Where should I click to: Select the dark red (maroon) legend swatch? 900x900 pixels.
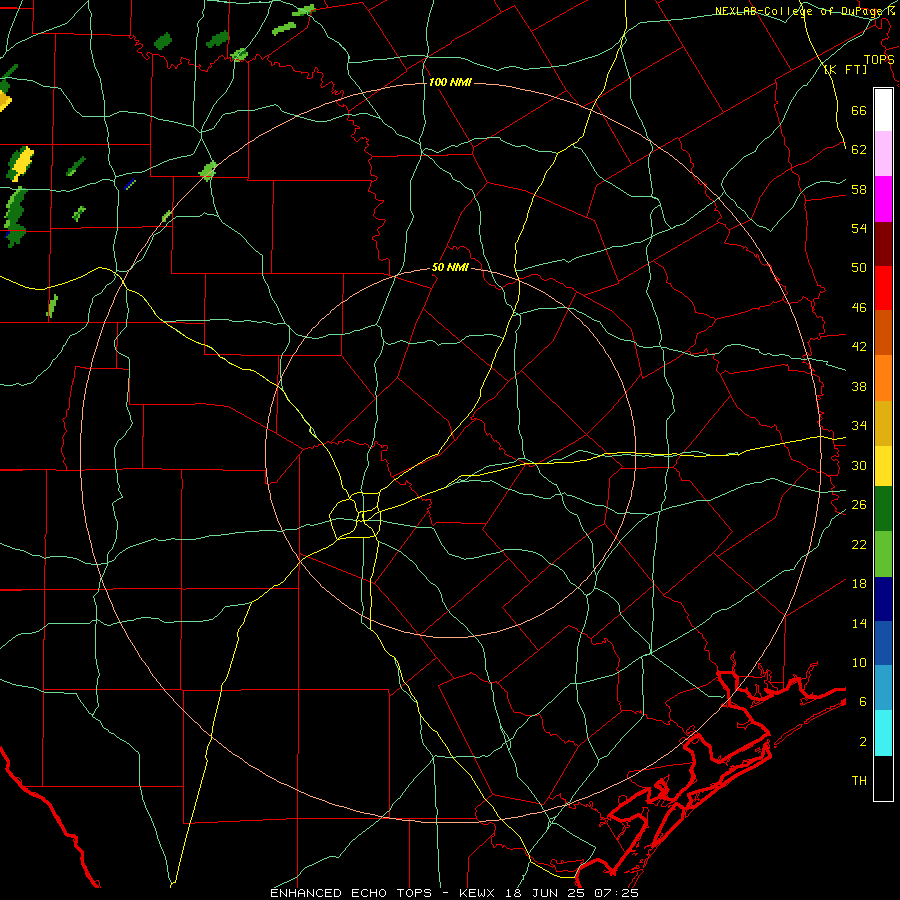point(883,244)
